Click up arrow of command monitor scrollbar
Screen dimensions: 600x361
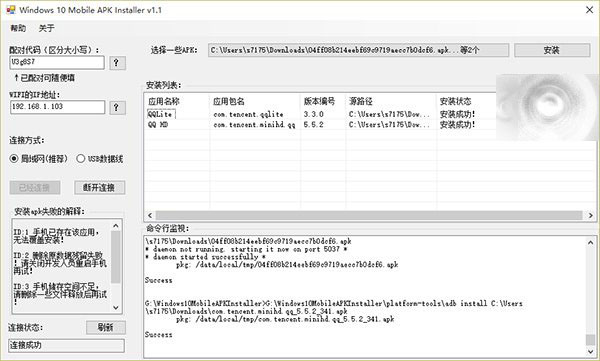[x=590, y=242]
